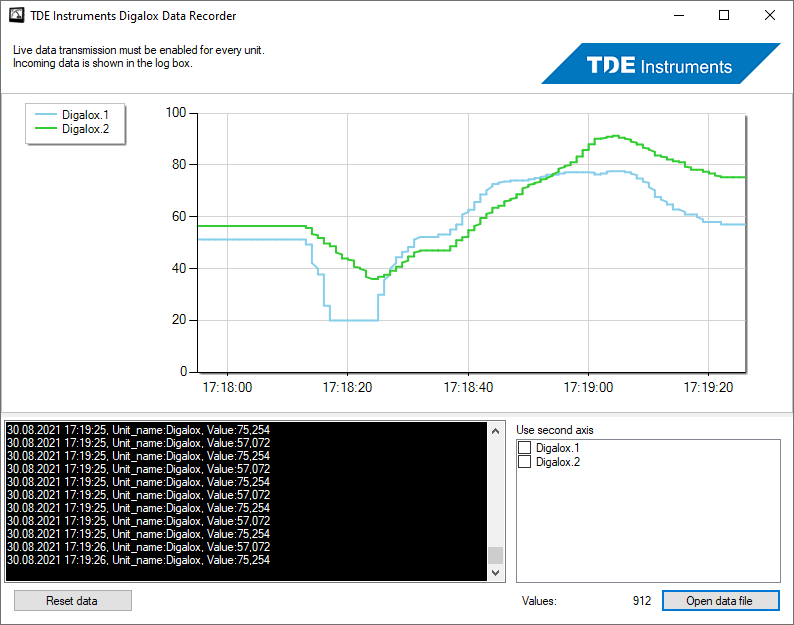The height and width of the screenshot is (625, 794).
Task: Click log line 17:19:26 Value:57,072
Action: 138,547
